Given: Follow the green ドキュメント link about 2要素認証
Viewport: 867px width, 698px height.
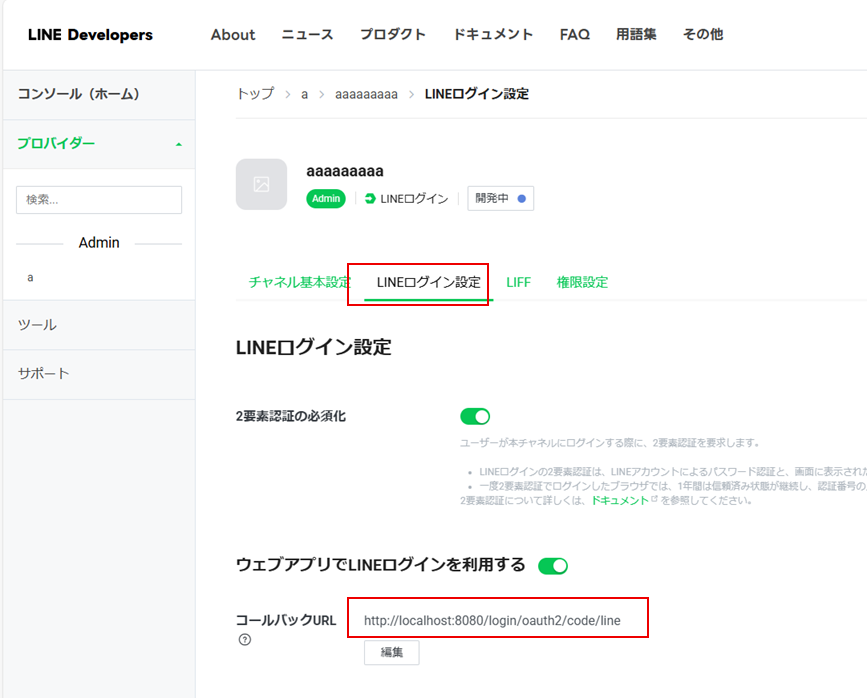Looking at the screenshot, I should 620,501.
